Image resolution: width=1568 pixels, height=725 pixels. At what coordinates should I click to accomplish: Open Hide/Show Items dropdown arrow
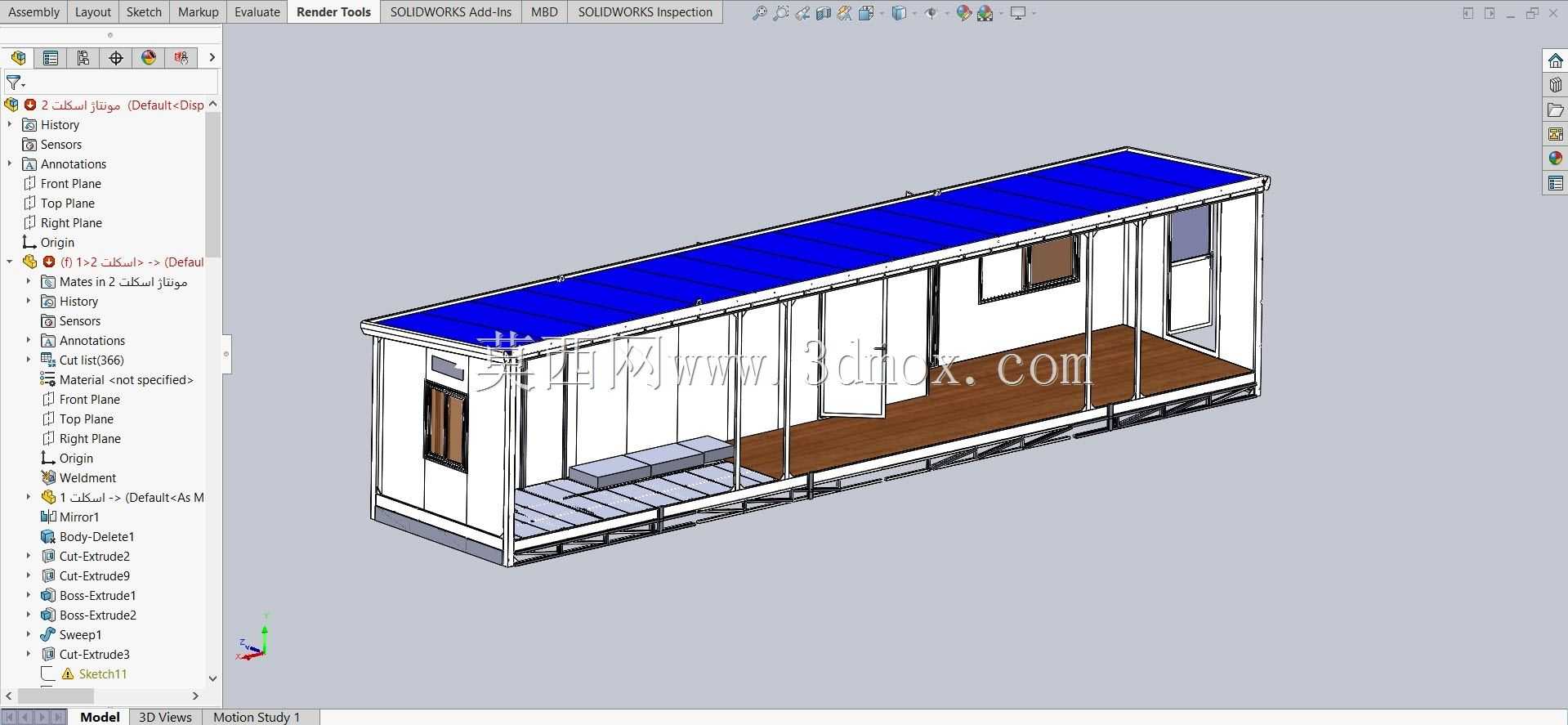click(947, 13)
